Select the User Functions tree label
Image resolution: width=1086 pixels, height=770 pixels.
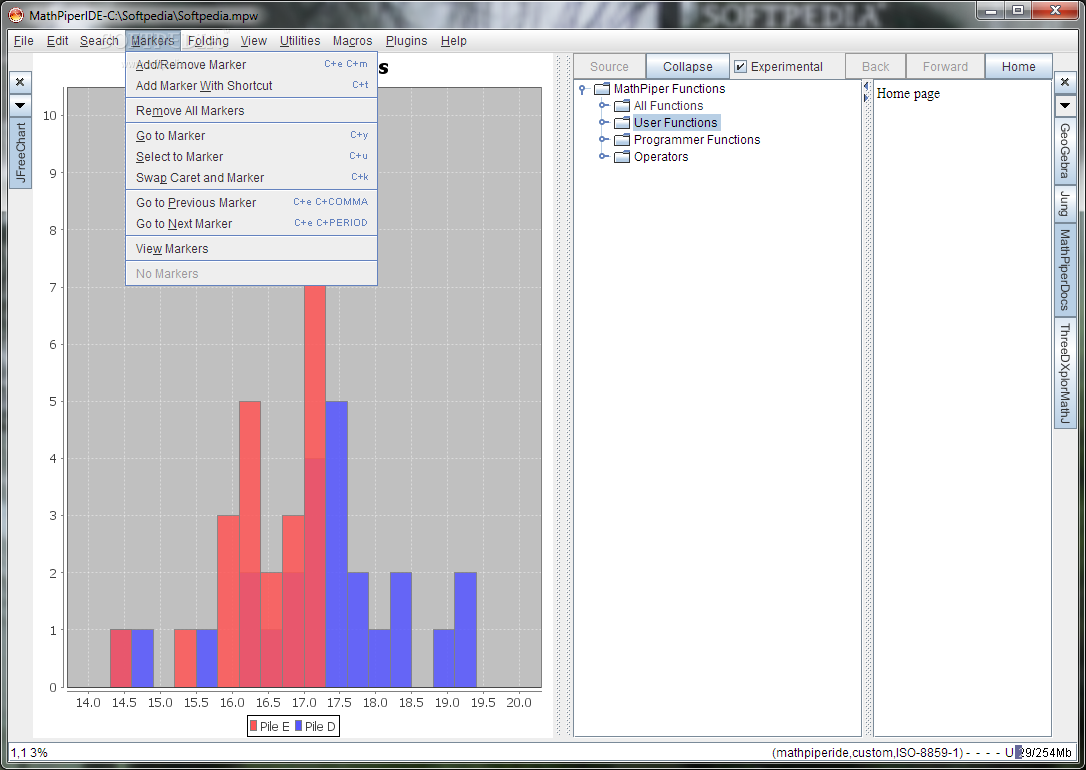pyautogui.click(x=675, y=123)
